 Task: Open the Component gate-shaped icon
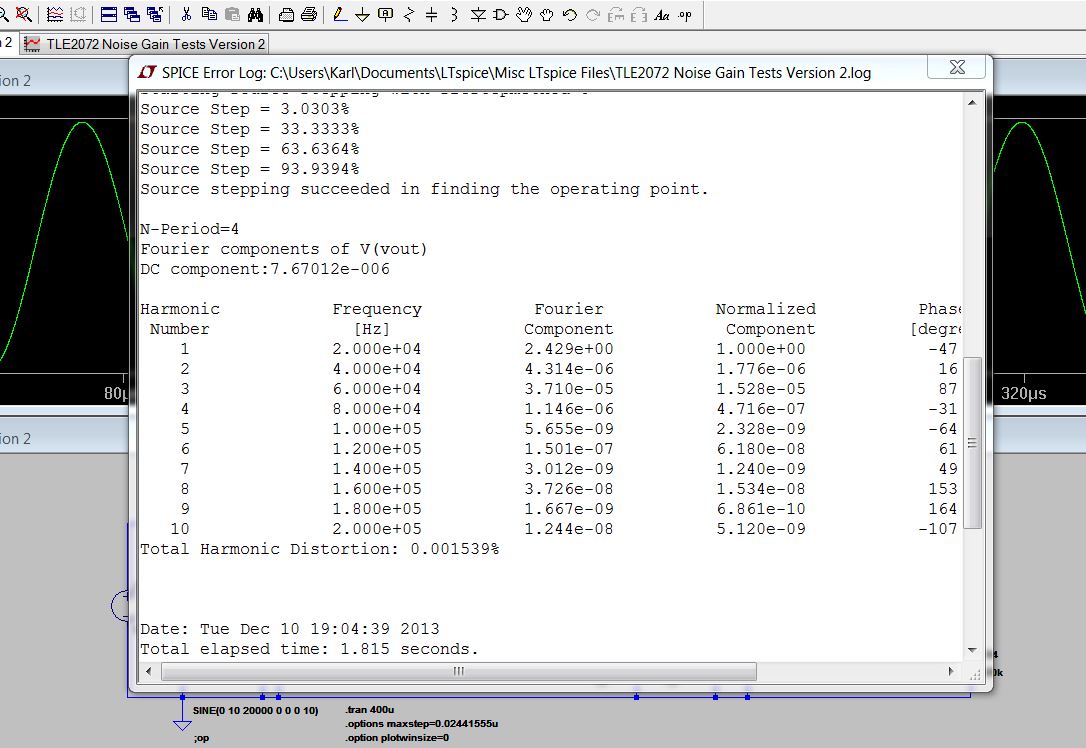(x=501, y=14)
